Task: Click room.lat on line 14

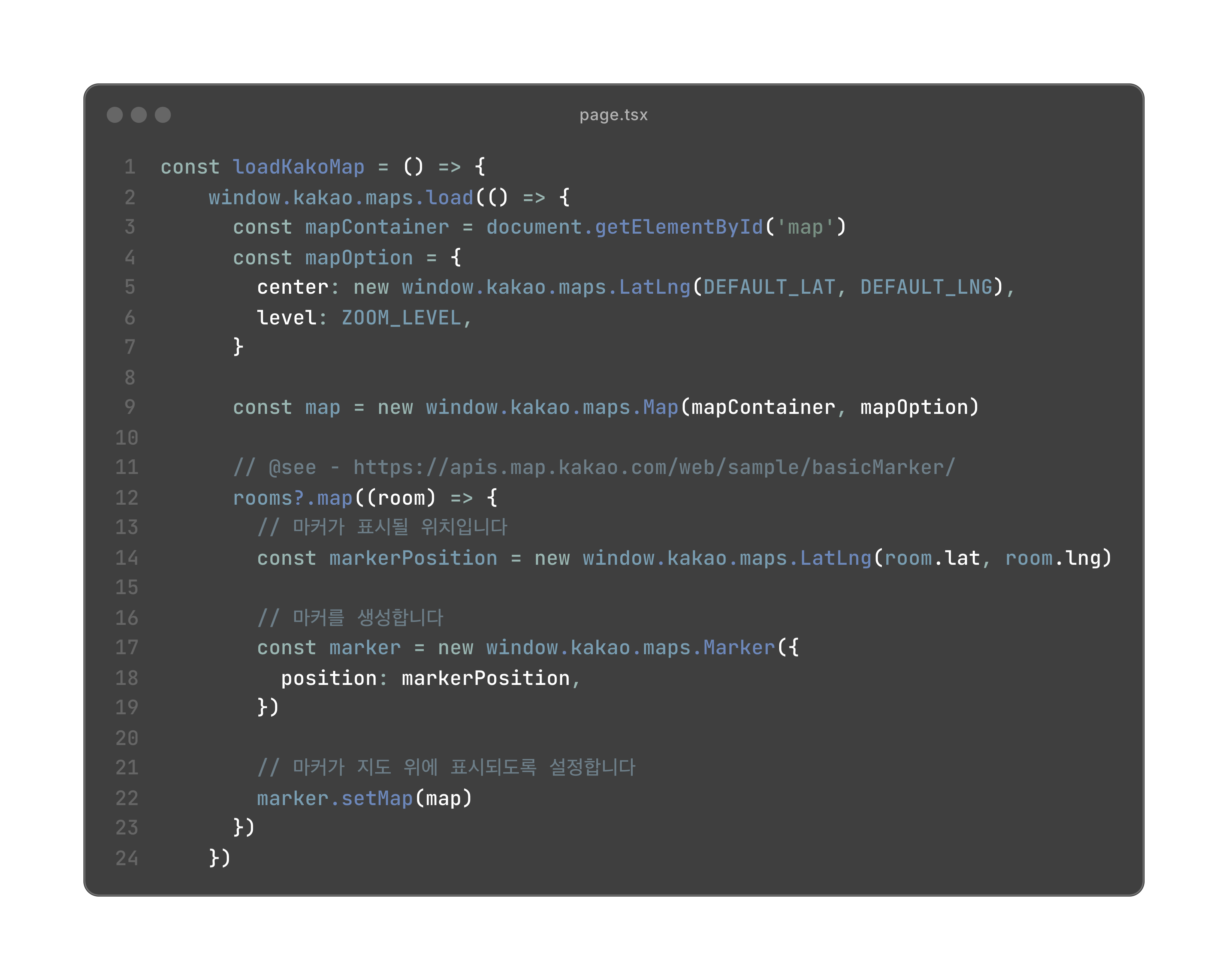Action: coord(932,558)
